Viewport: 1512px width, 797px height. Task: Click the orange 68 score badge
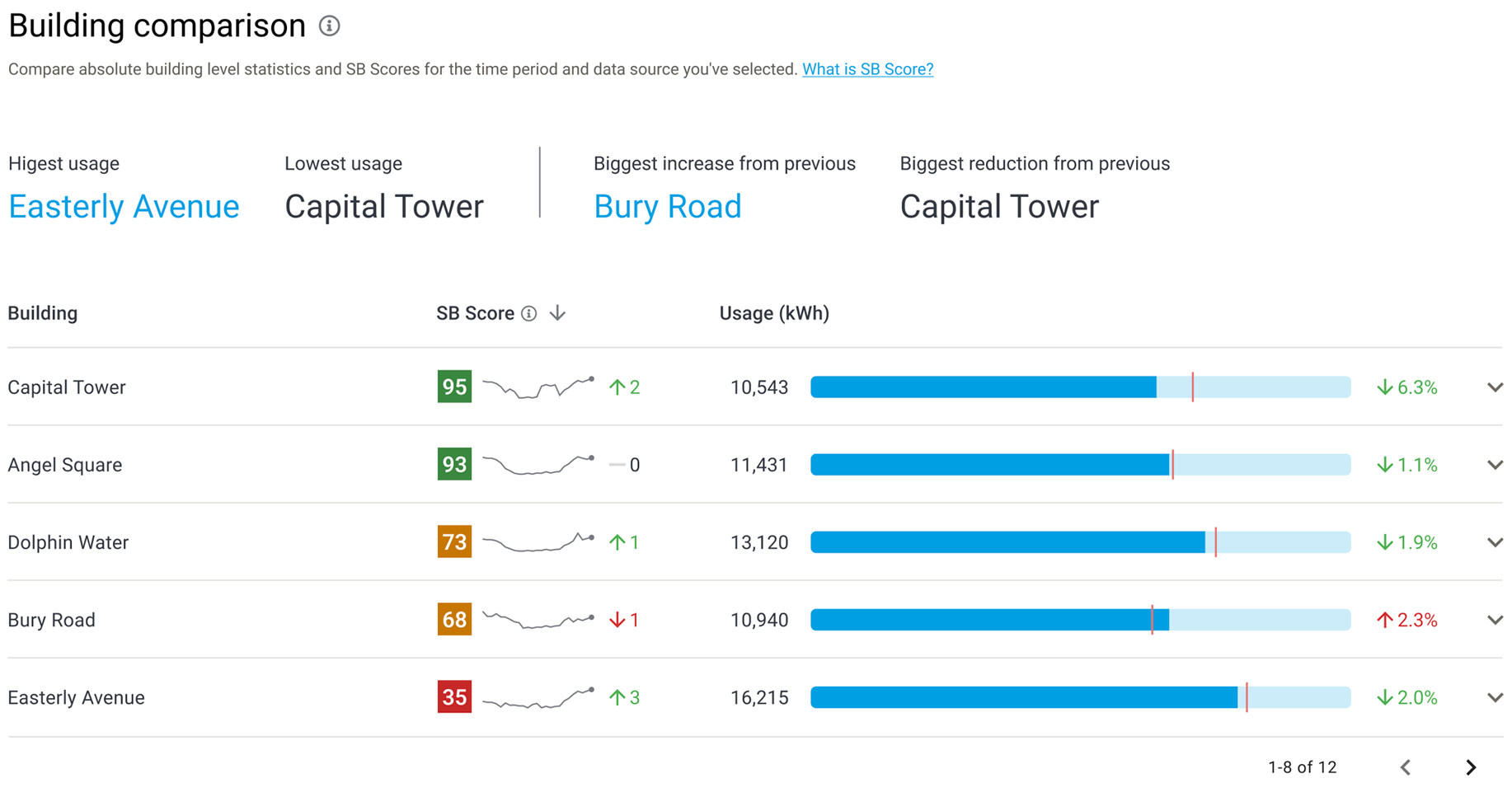click(454, 619)
